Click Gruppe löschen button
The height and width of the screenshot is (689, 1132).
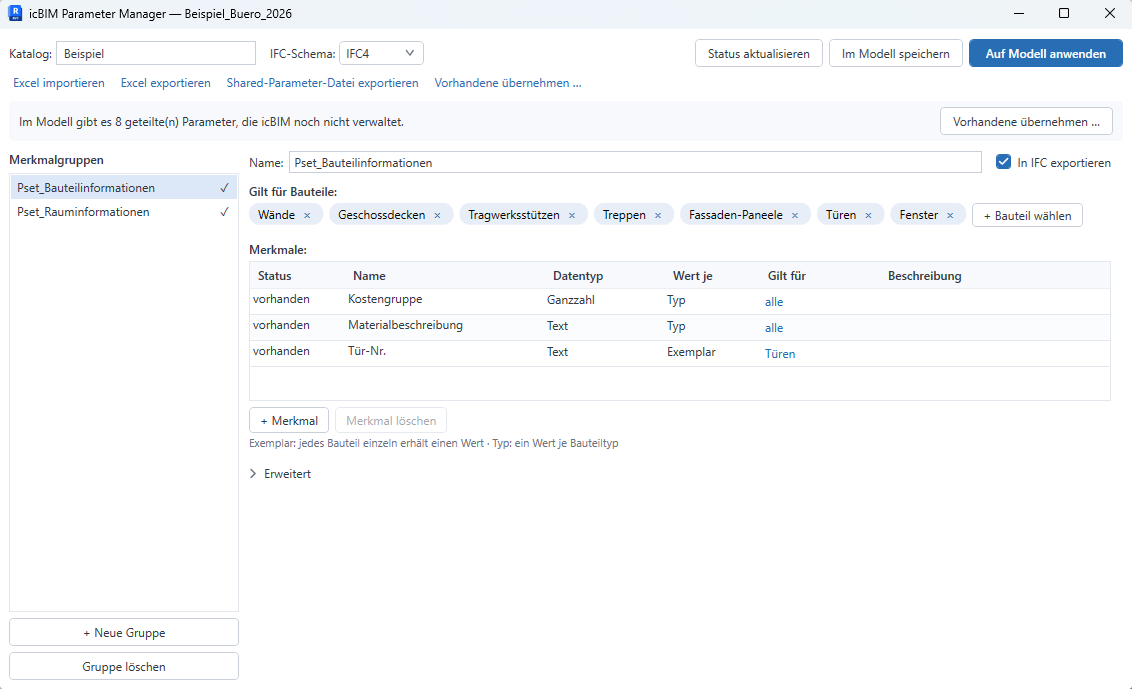tap(123, 667)
